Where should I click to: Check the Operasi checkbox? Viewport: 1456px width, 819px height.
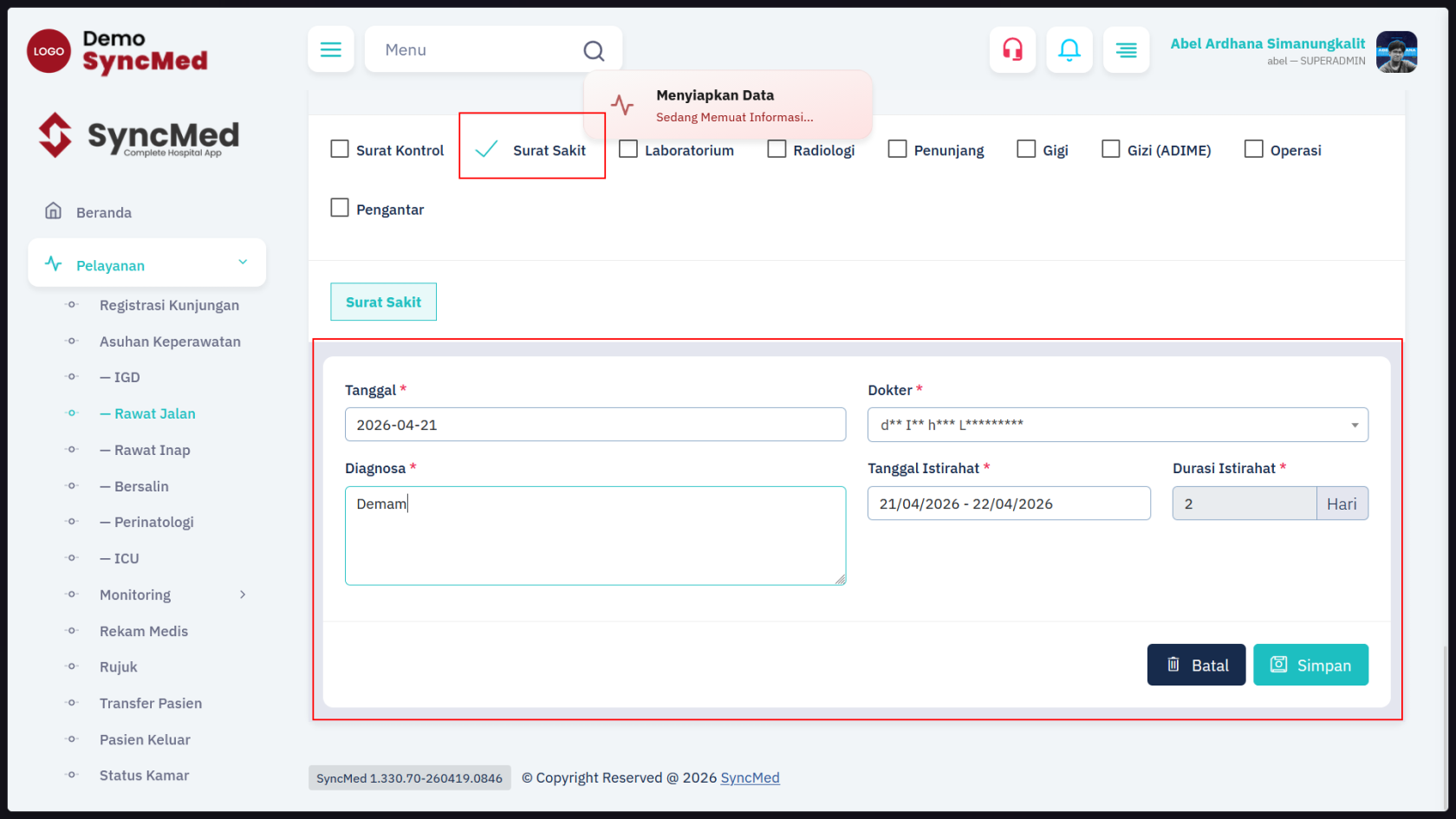pyautogui.click(x=1254, y=149)
